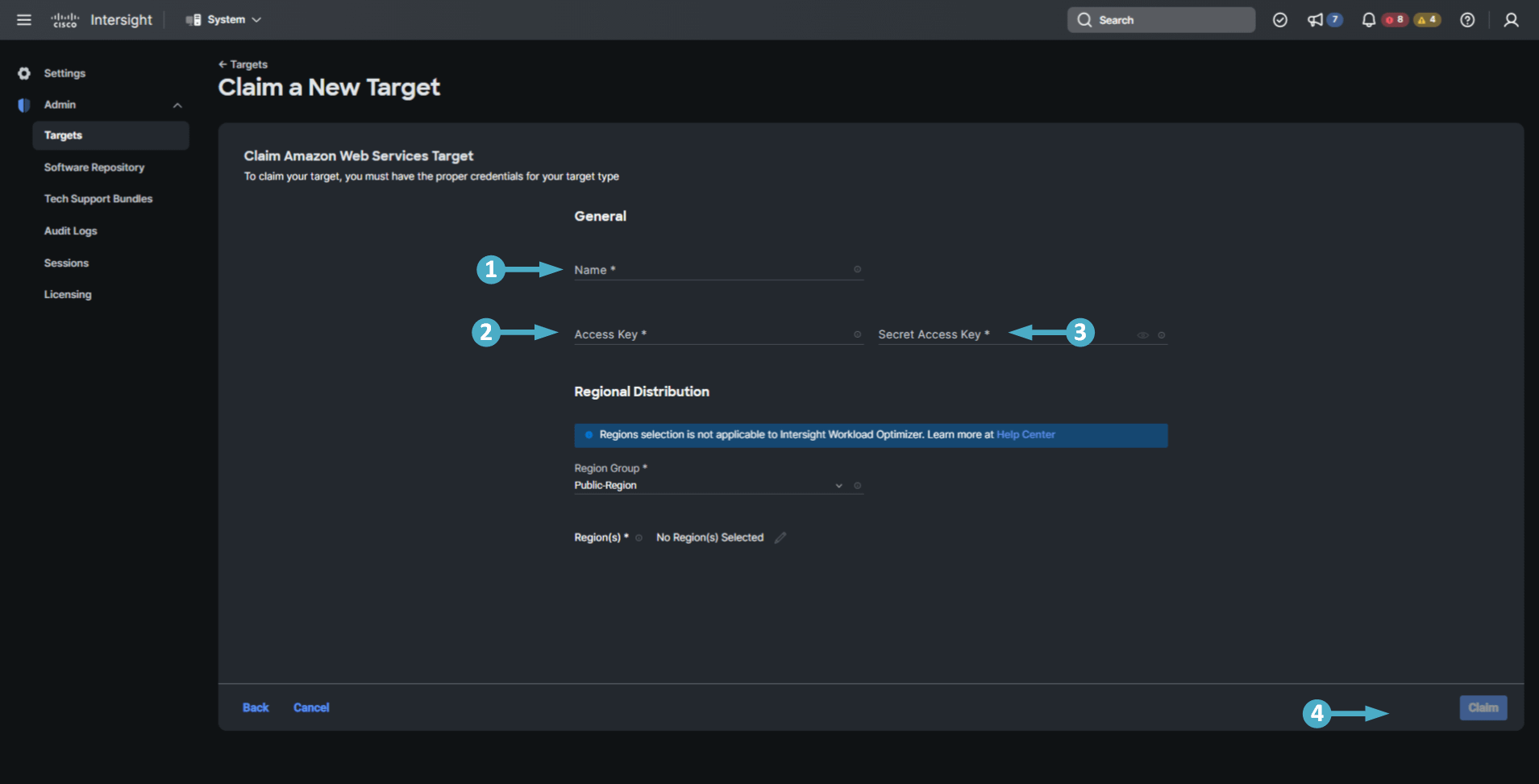This screenshot has height=784, width=1539.
Task: Open the hamburger navigation menu
Action: (24, 20)
